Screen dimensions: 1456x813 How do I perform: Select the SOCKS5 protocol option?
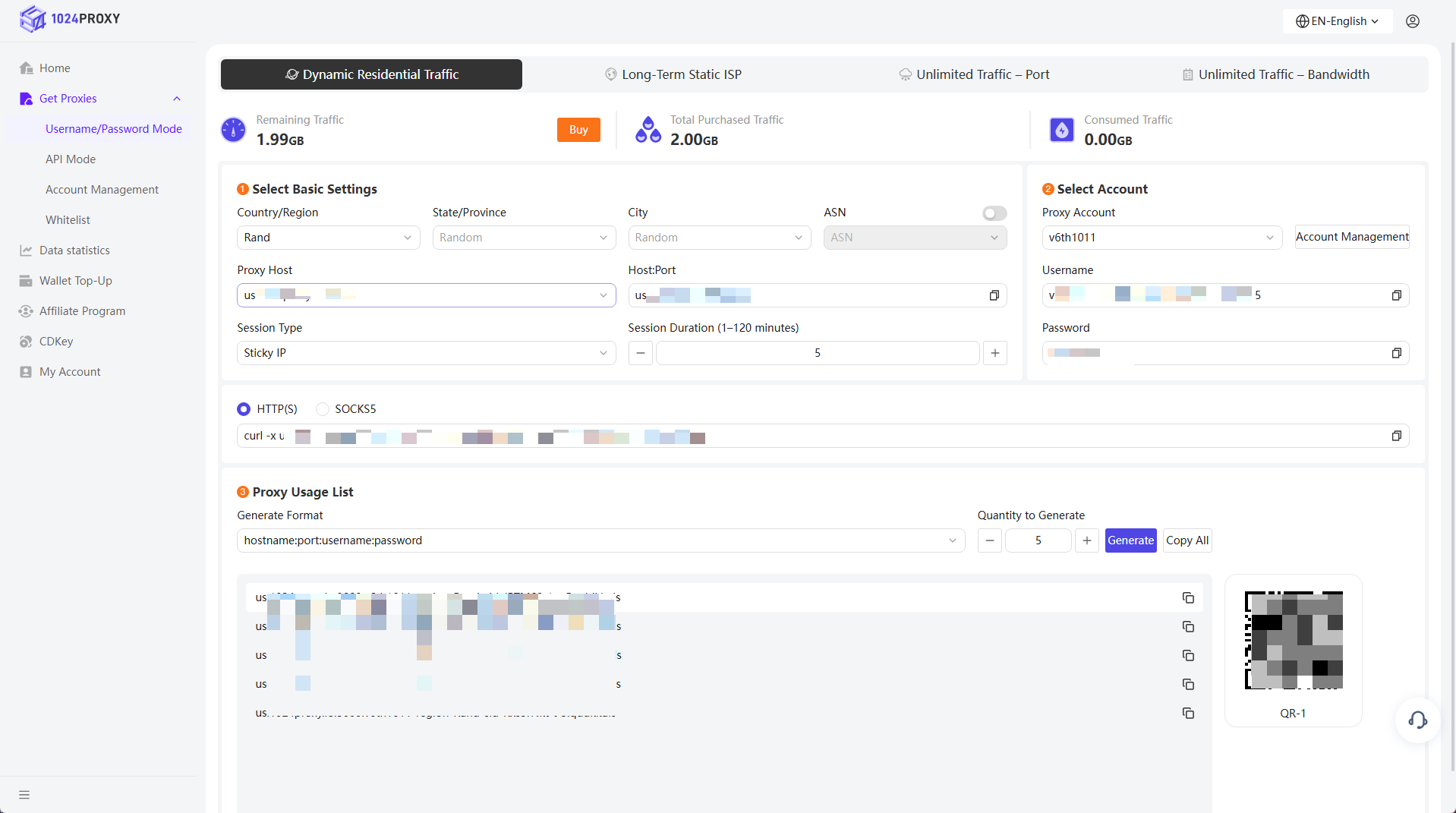click(323, 409)
